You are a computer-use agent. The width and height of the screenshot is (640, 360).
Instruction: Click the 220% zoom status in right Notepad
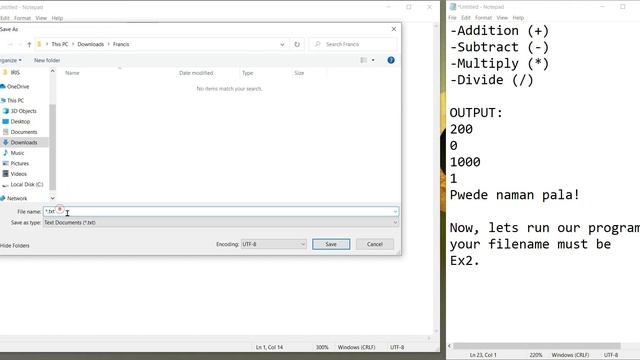coord(536,355)
